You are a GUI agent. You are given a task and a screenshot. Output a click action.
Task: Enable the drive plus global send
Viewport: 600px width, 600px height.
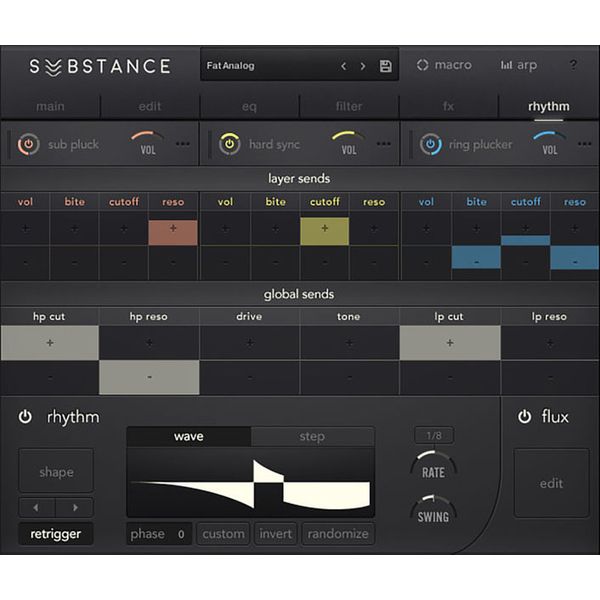tap(249, 343)
